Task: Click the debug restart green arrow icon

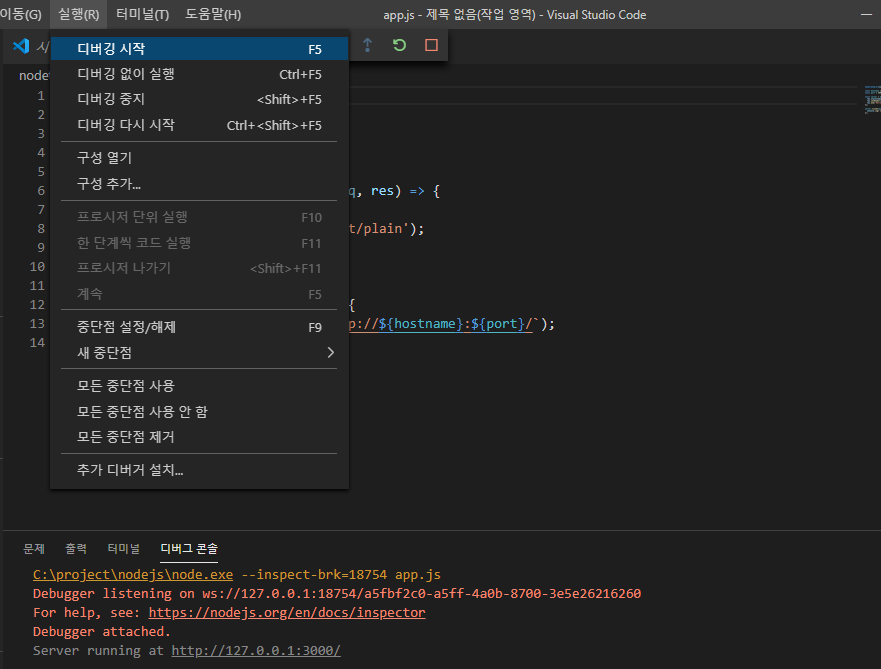Action: pyautogui.click(x=399, y=45)
